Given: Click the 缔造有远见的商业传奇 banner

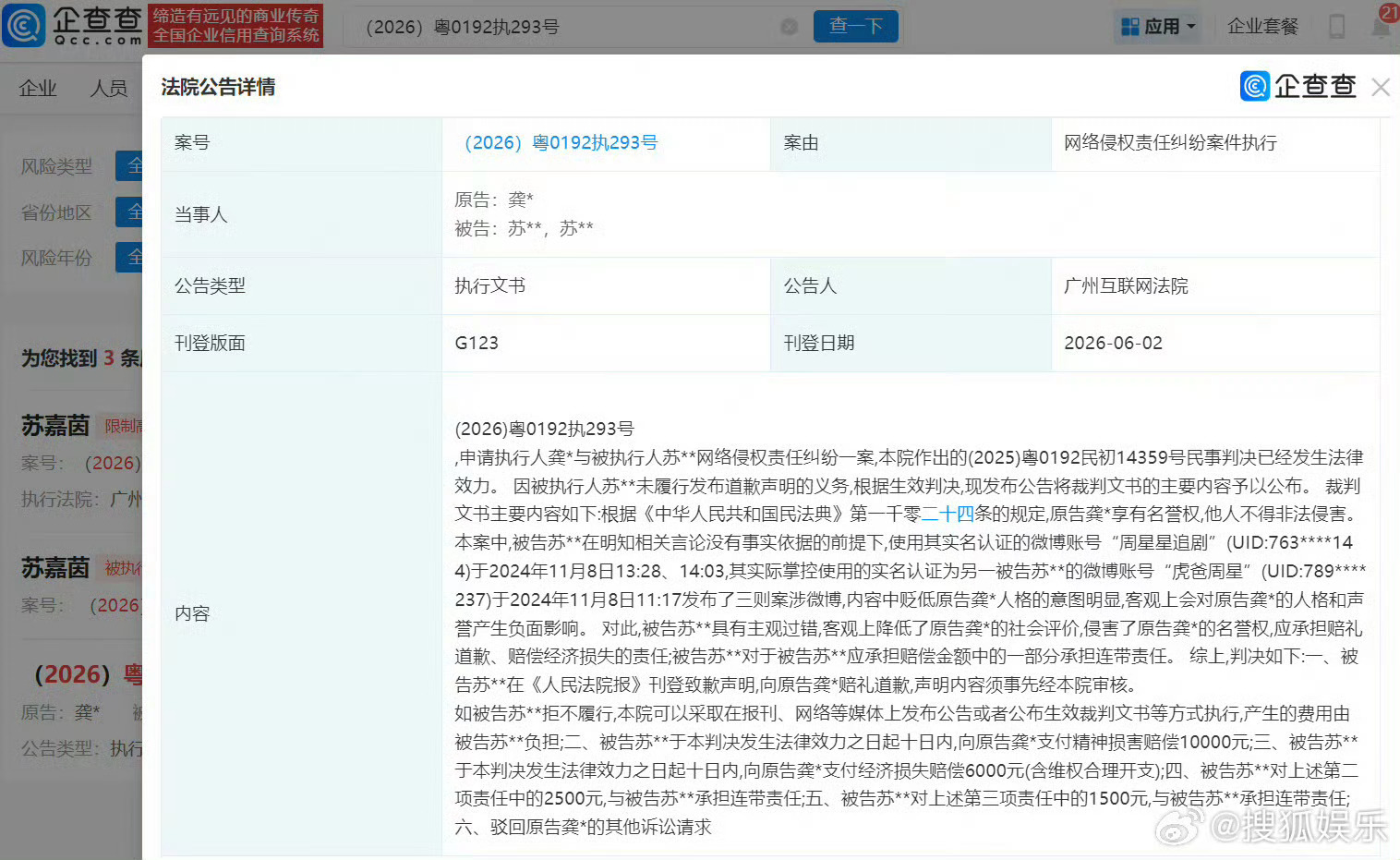Looking at the screenshot, I should [235, 26].
